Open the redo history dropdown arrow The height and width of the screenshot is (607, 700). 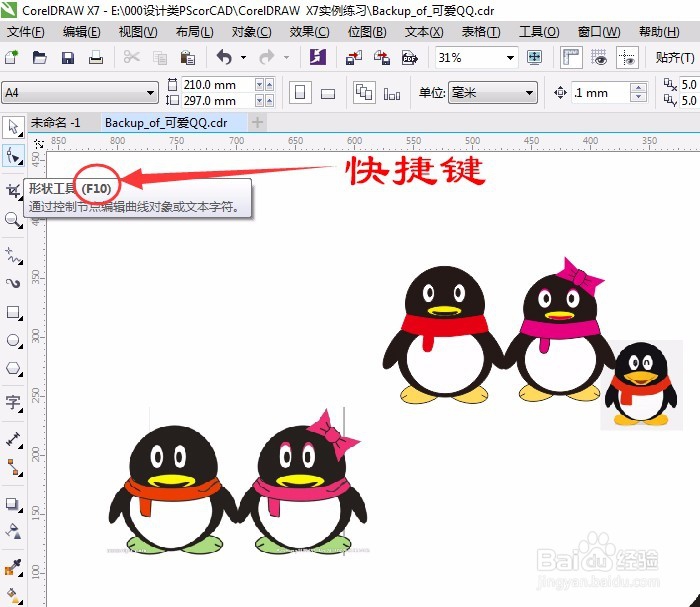click(x=286, y=58)
